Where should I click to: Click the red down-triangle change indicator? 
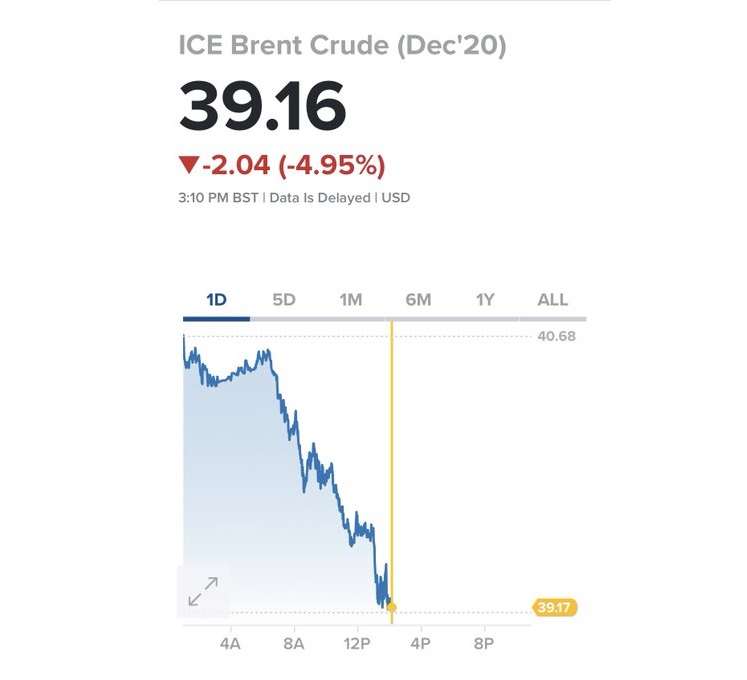tap(189, 165)
